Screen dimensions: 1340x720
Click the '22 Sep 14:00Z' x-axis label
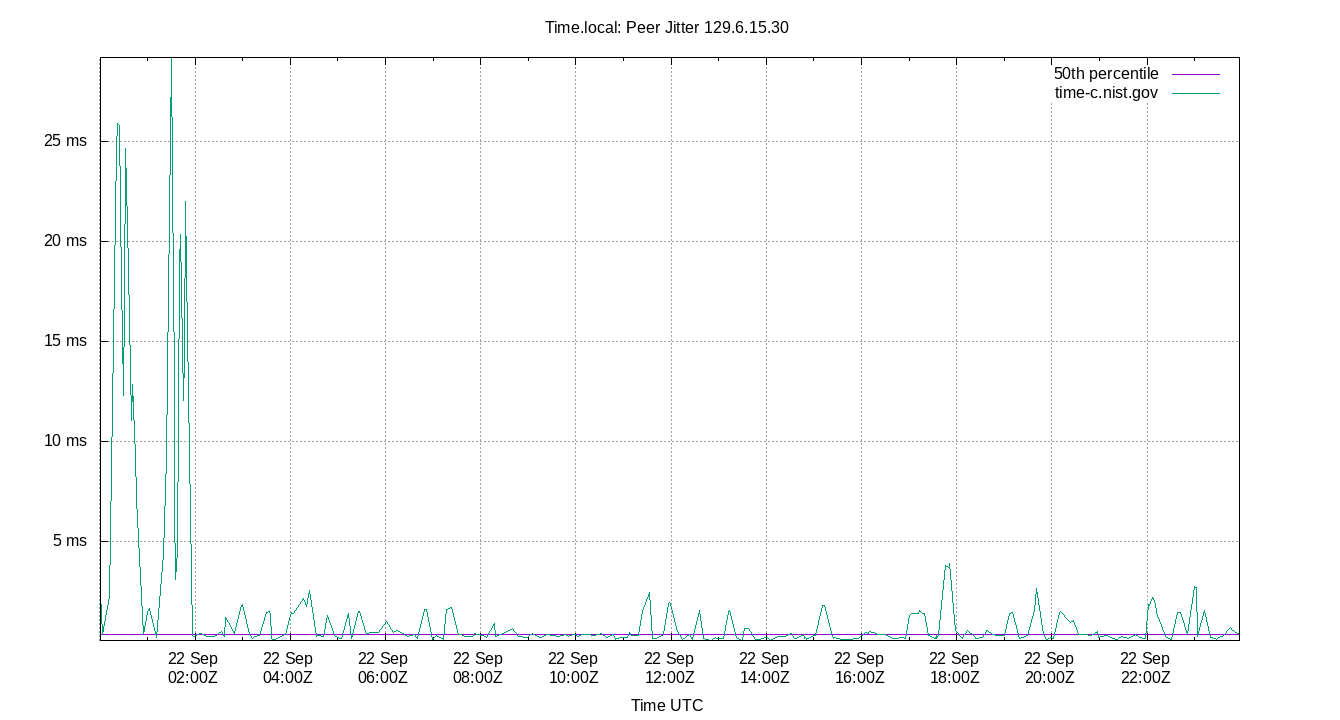(764, 668)
